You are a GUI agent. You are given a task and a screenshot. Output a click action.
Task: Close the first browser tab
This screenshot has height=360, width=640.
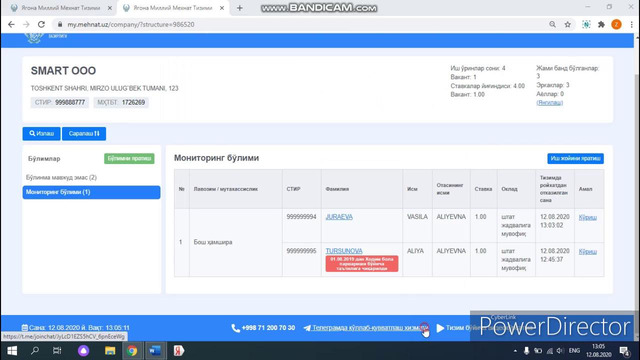[x=109, y=8]
